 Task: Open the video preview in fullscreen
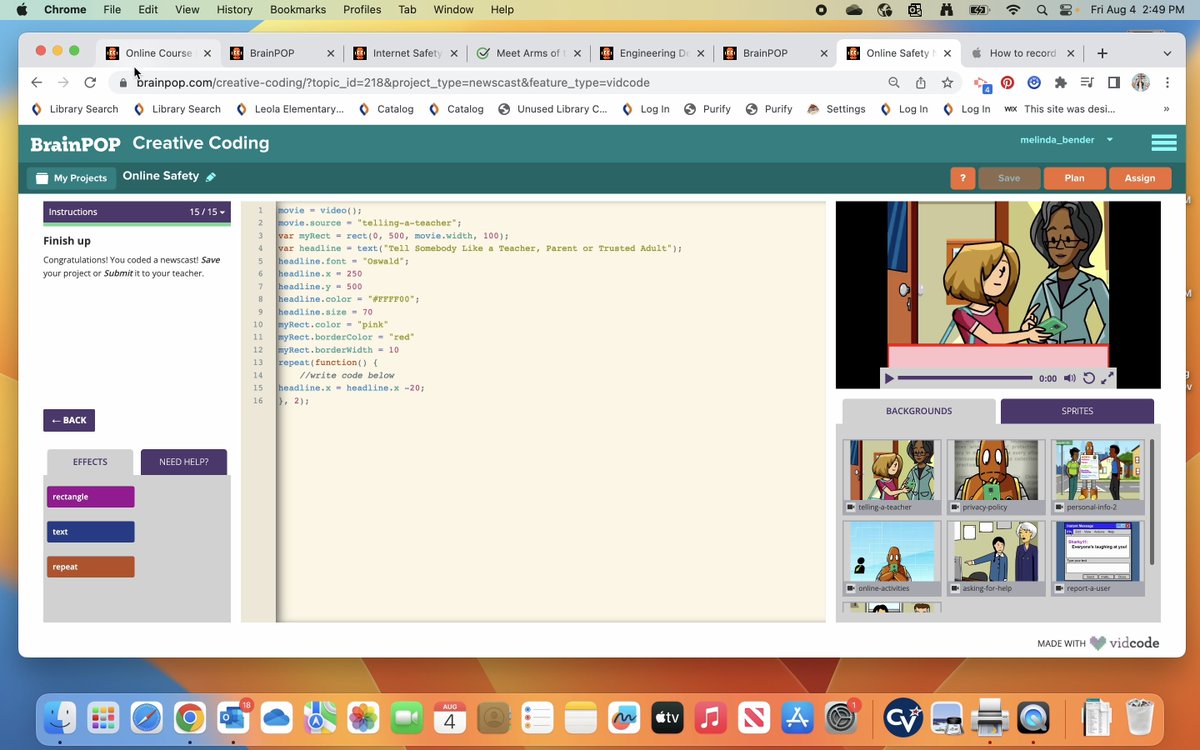pos(1107,379)
